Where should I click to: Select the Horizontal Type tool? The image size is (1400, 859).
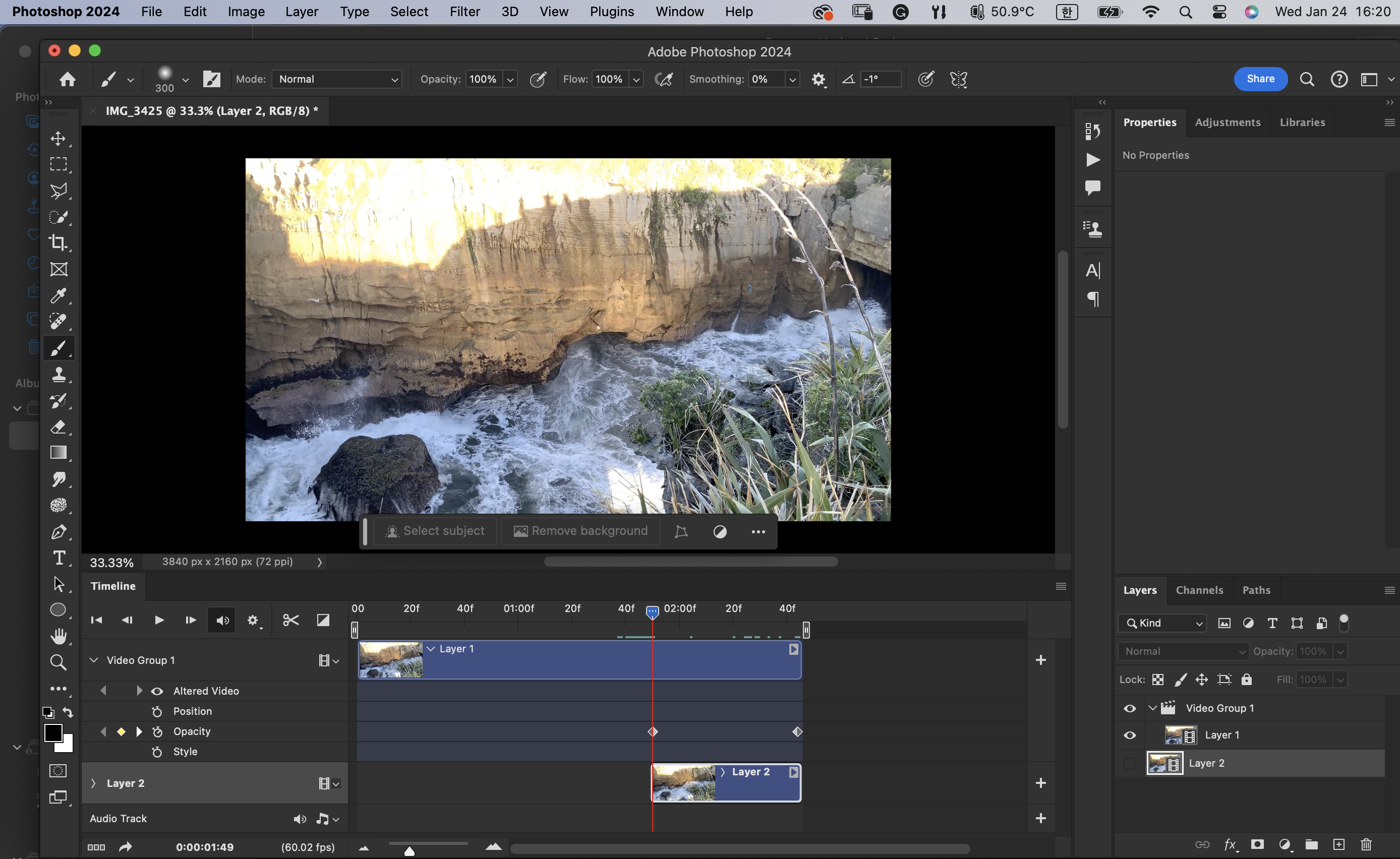coord(58,558)
